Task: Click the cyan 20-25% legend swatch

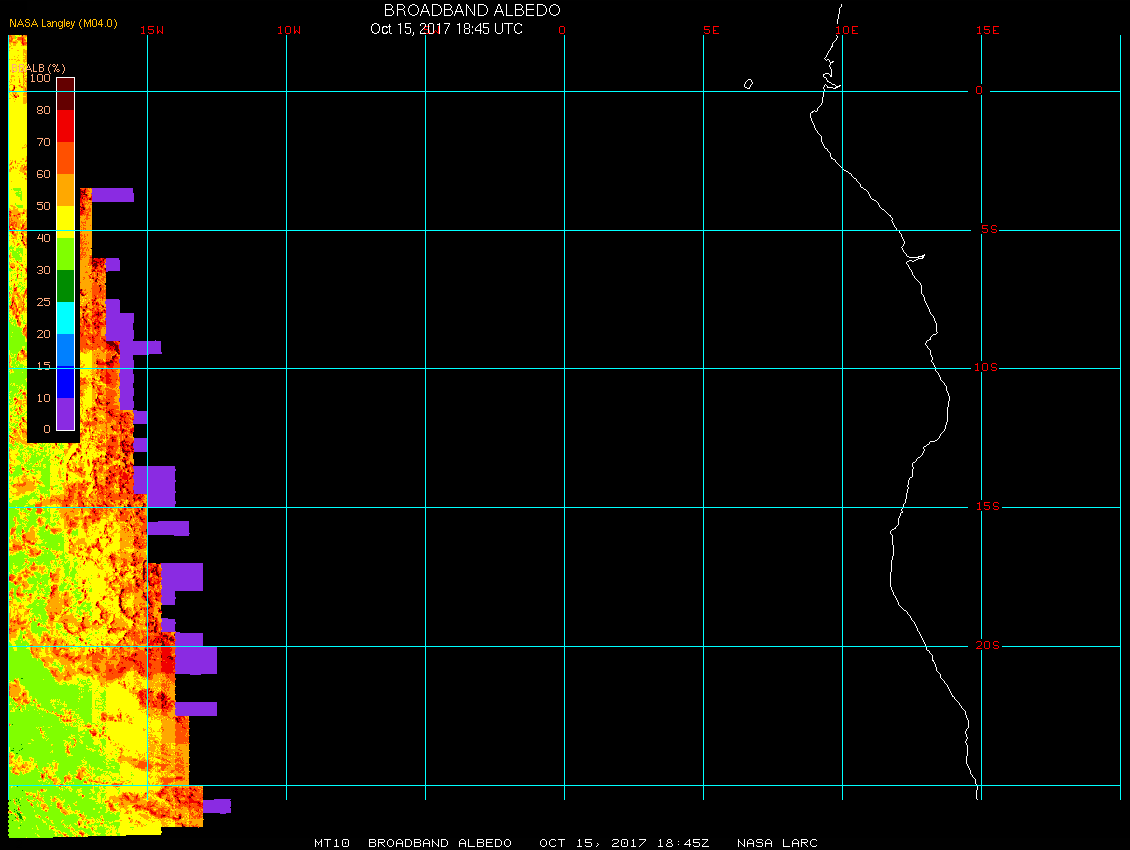Action: point(65,318)
